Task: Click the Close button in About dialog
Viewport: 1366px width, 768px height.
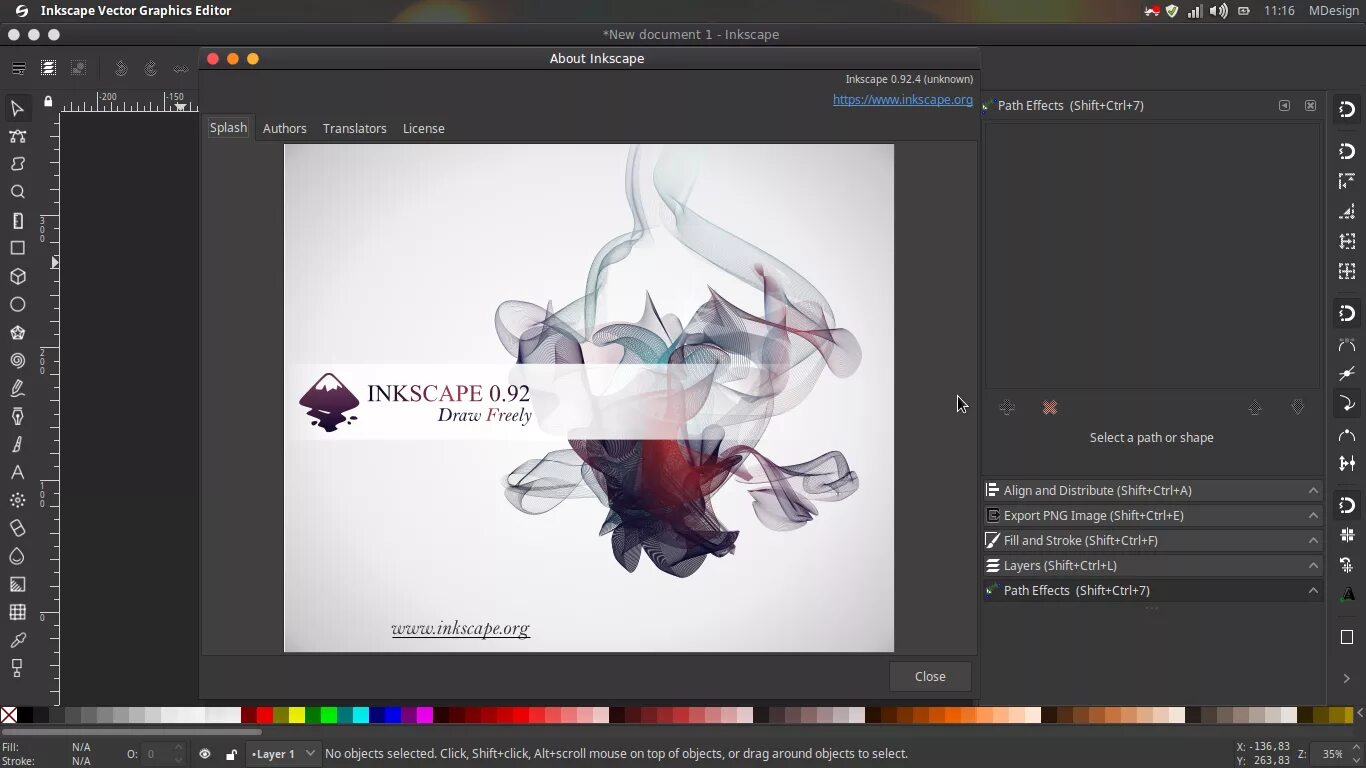Action: [930, 676]
